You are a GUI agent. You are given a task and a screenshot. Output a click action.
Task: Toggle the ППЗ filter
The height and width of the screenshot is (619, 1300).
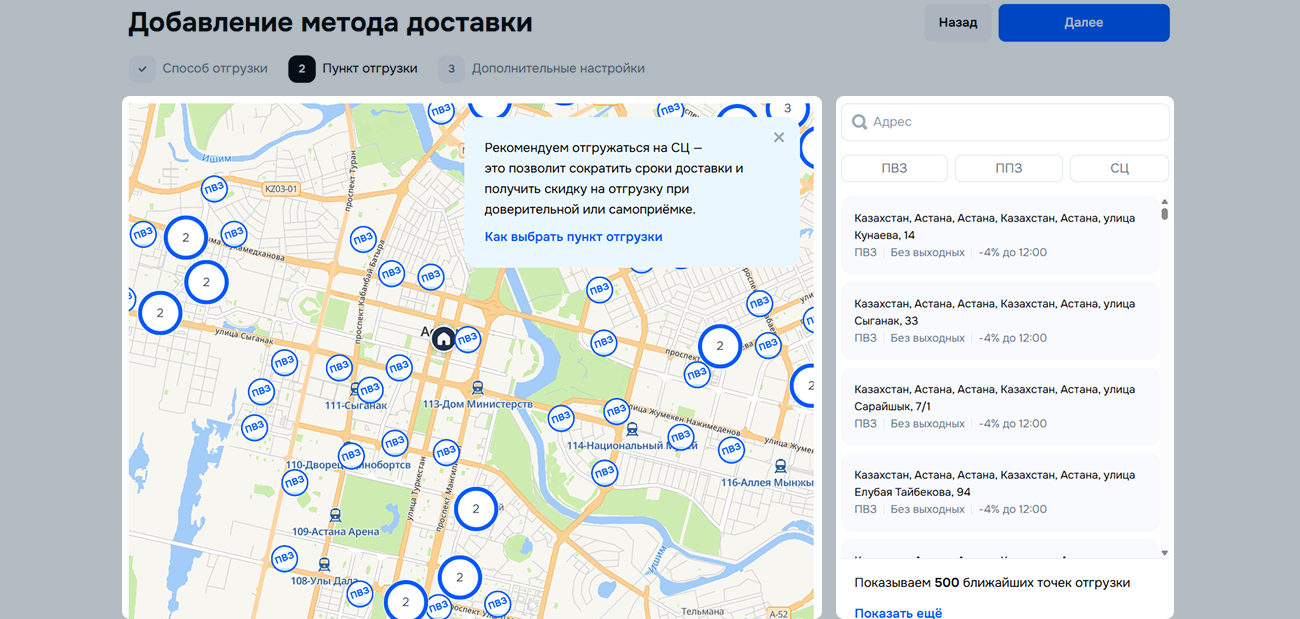(x=1008, y=168)
